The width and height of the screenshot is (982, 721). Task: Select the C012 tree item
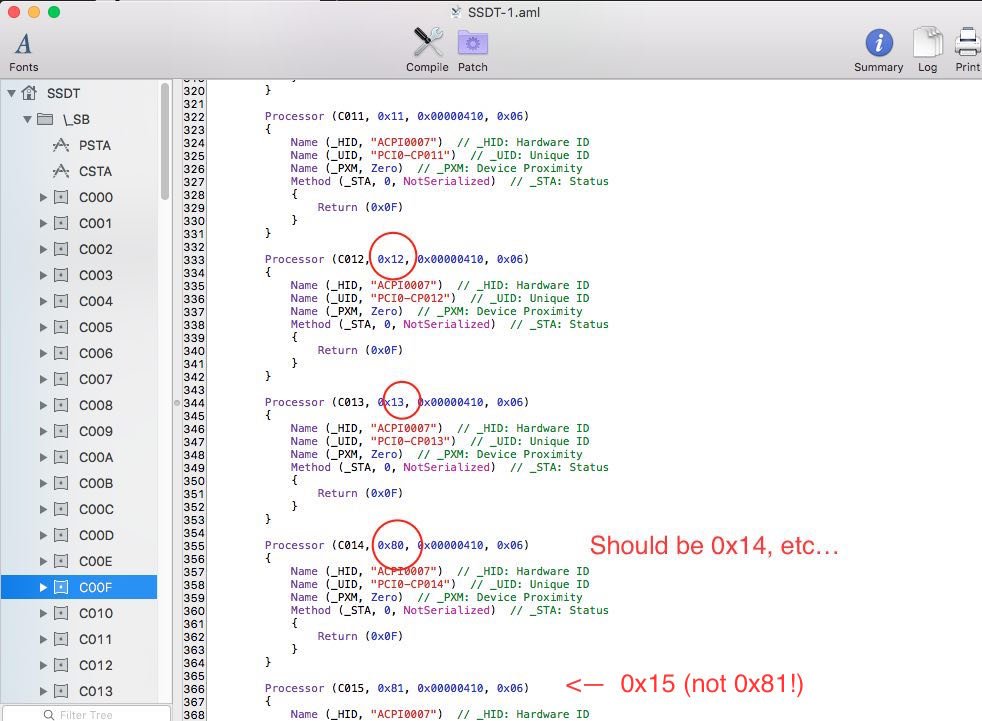(79, 665)
